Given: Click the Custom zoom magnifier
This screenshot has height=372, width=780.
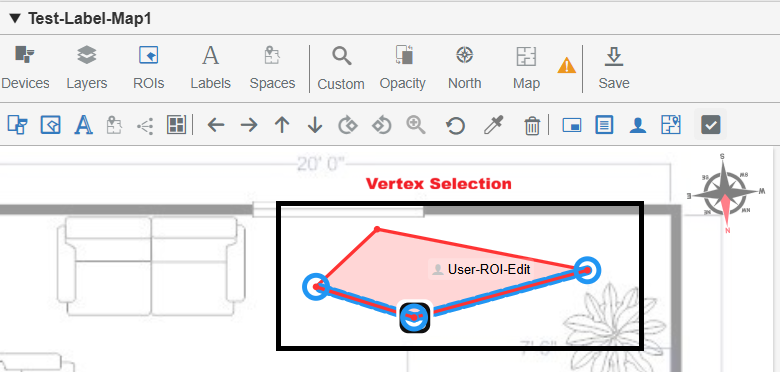Looking at the screenshot, I should (341, 68).
